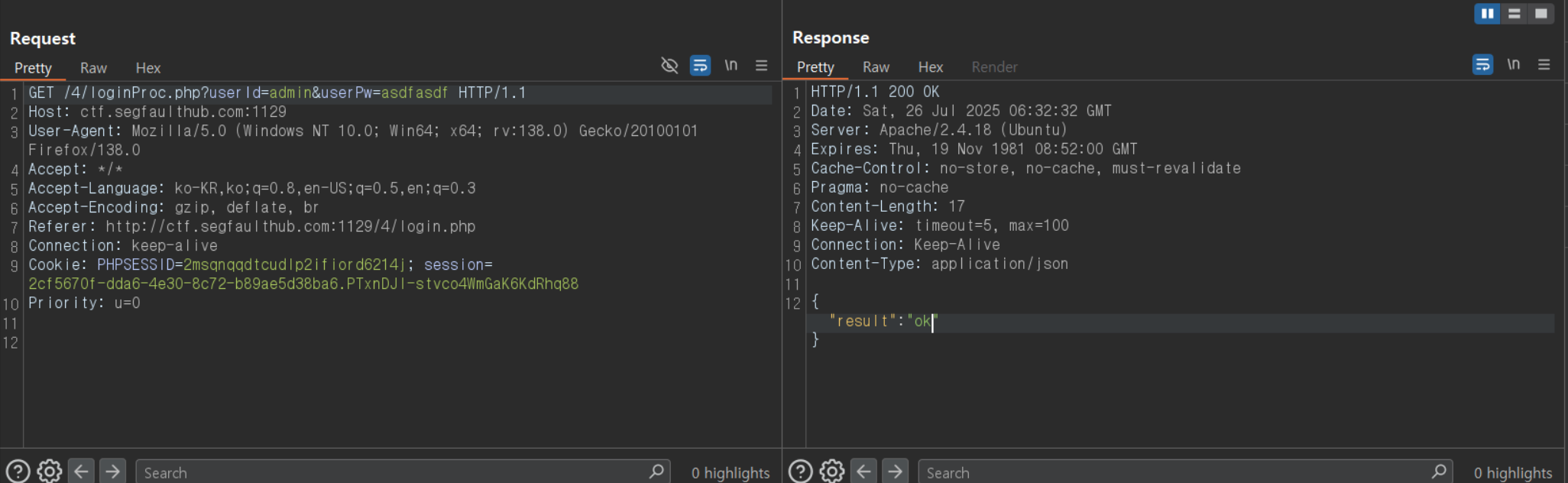Open help icon below Response panel
The image size is (1568, 483).
coord(801,472)
